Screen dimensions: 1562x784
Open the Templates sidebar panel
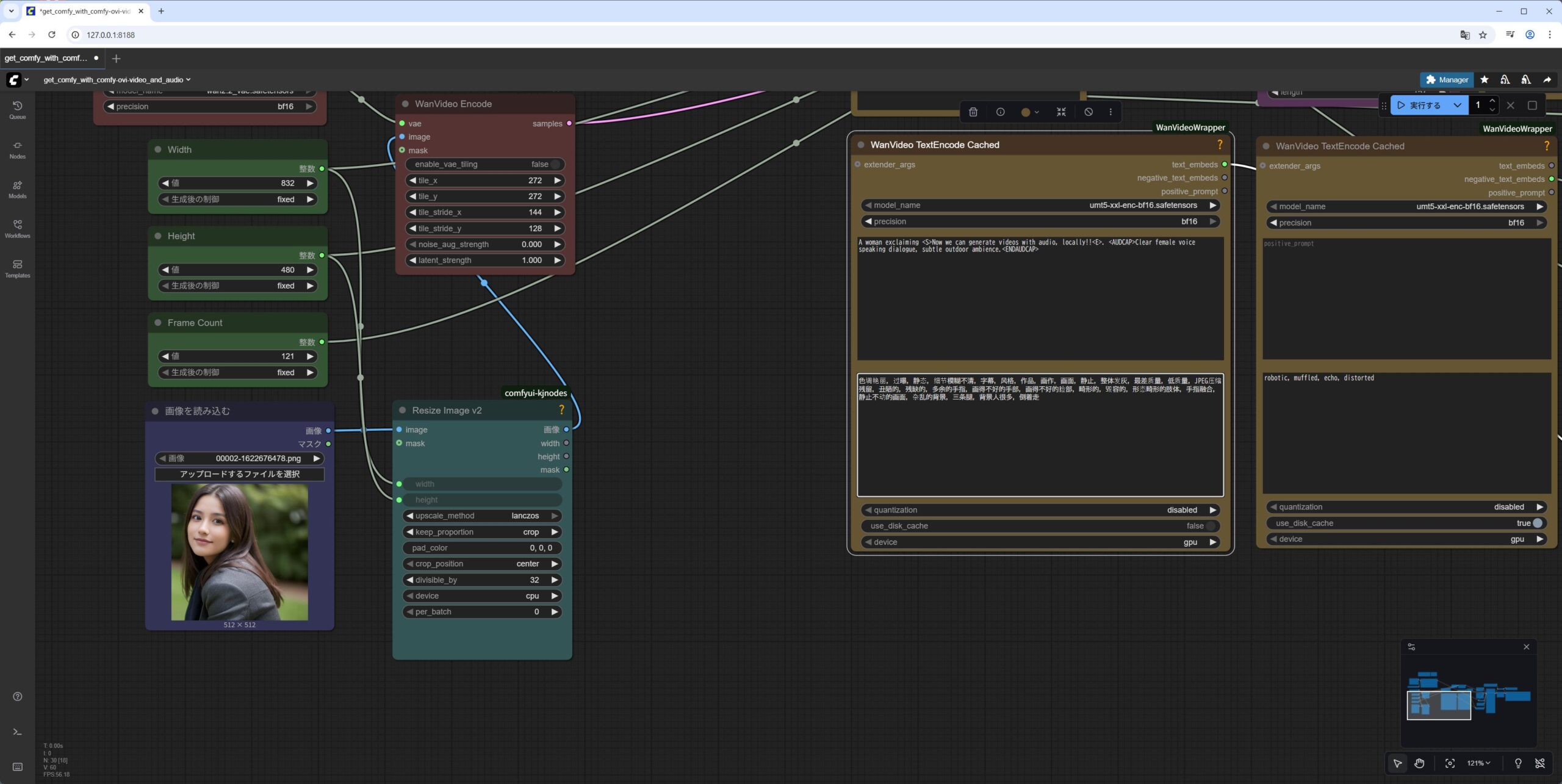coord(17,268)
